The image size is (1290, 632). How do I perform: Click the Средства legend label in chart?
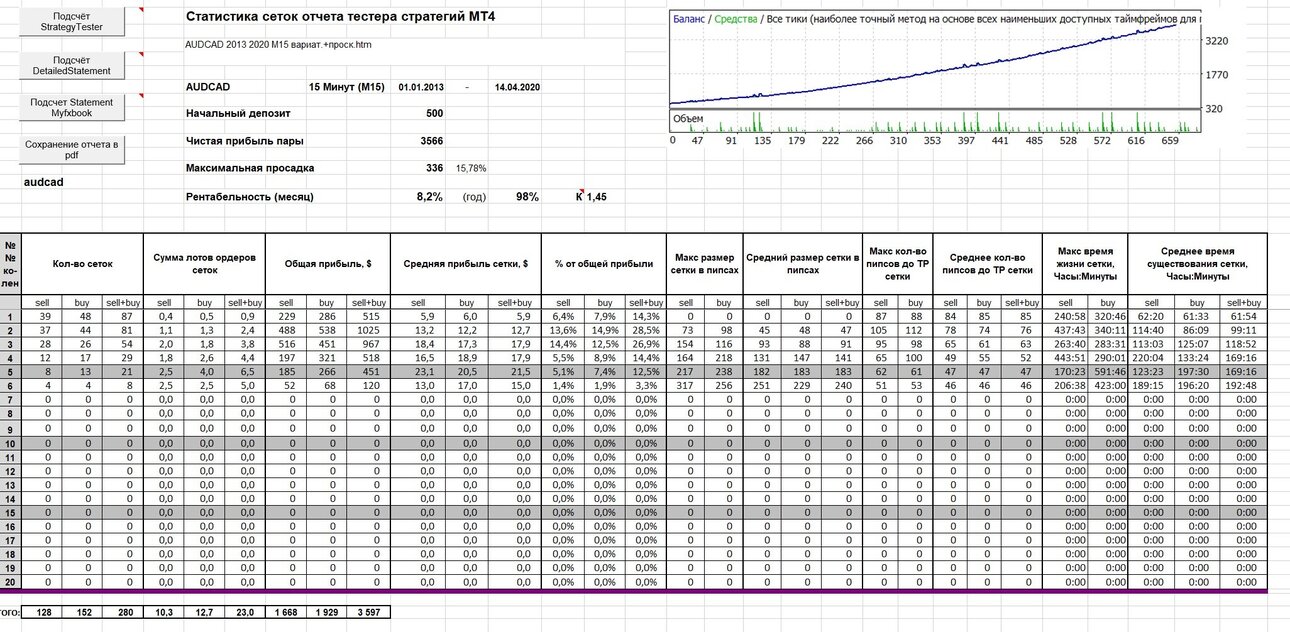point(735,19)
